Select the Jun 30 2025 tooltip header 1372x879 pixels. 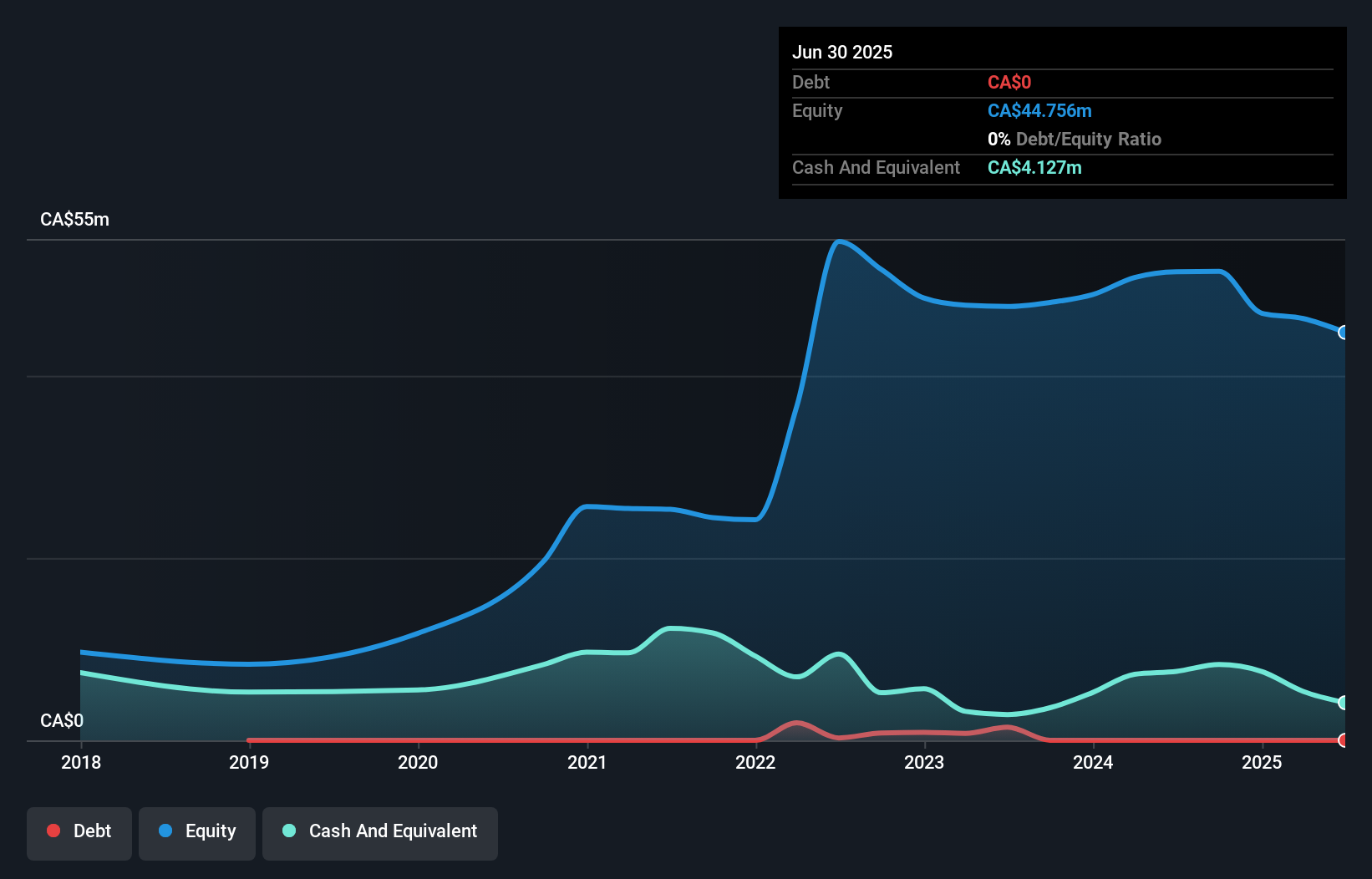coord(842,52)
